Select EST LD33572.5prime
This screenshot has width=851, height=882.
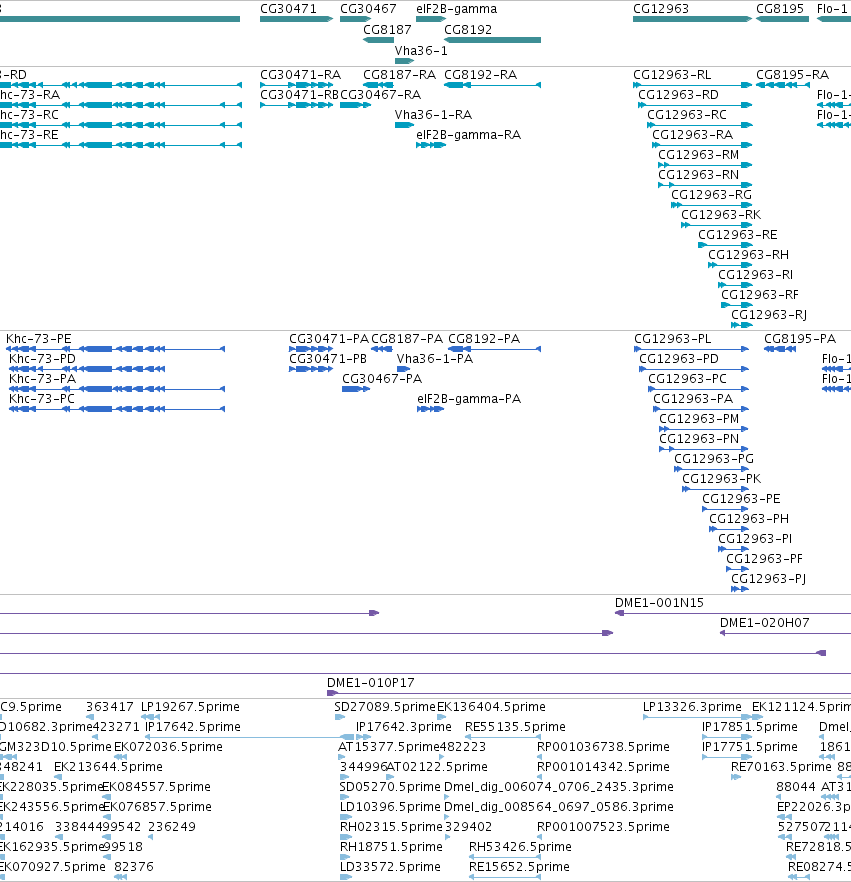(346, 877)
